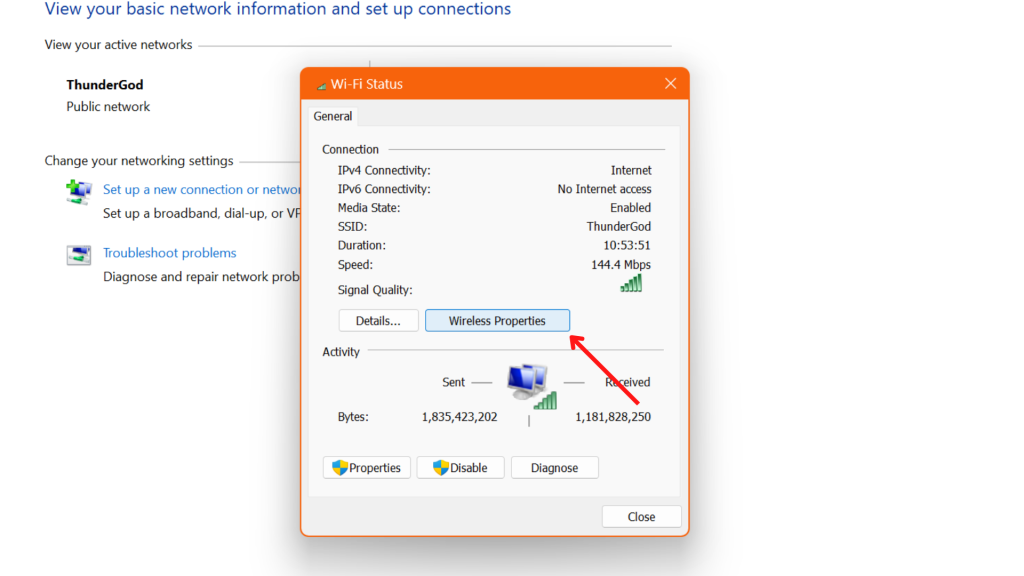Close the Wi-Fi Status dialog via Close button
Image resolution: width=1024 pixels, height=576 pixels.
(641, 517)
